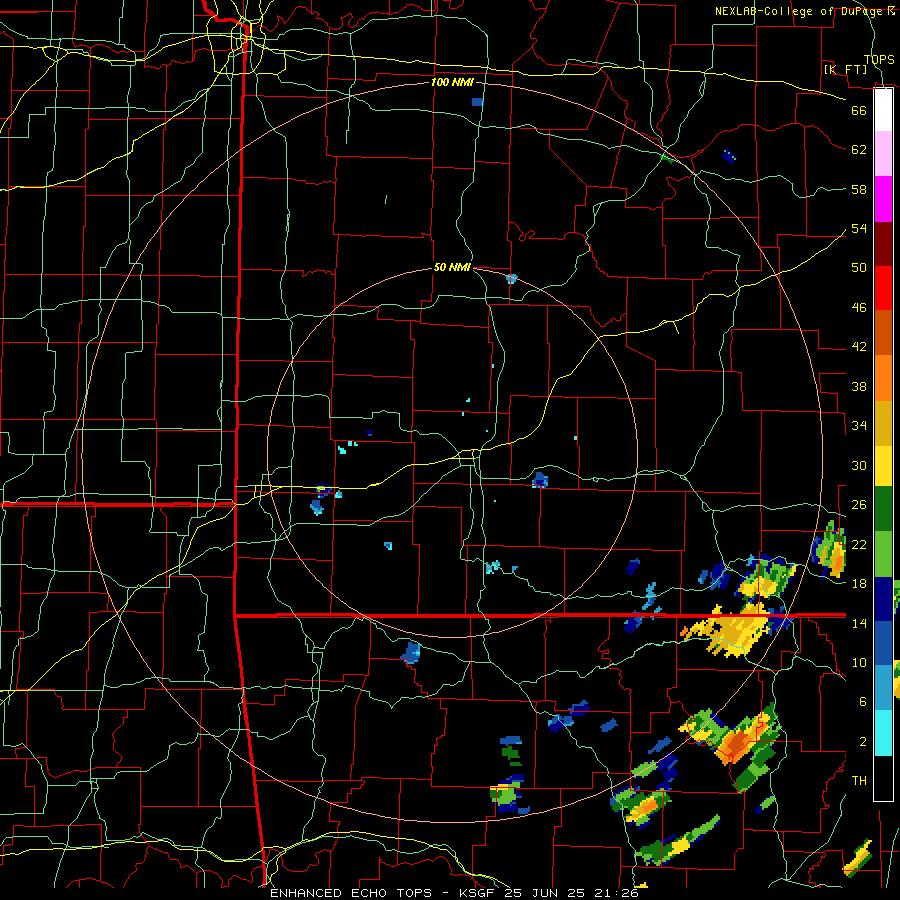Click the 'NEXLAB-College of DuPage' credit text
Viewport: 900px width, 900px height.
click(798, 11)
